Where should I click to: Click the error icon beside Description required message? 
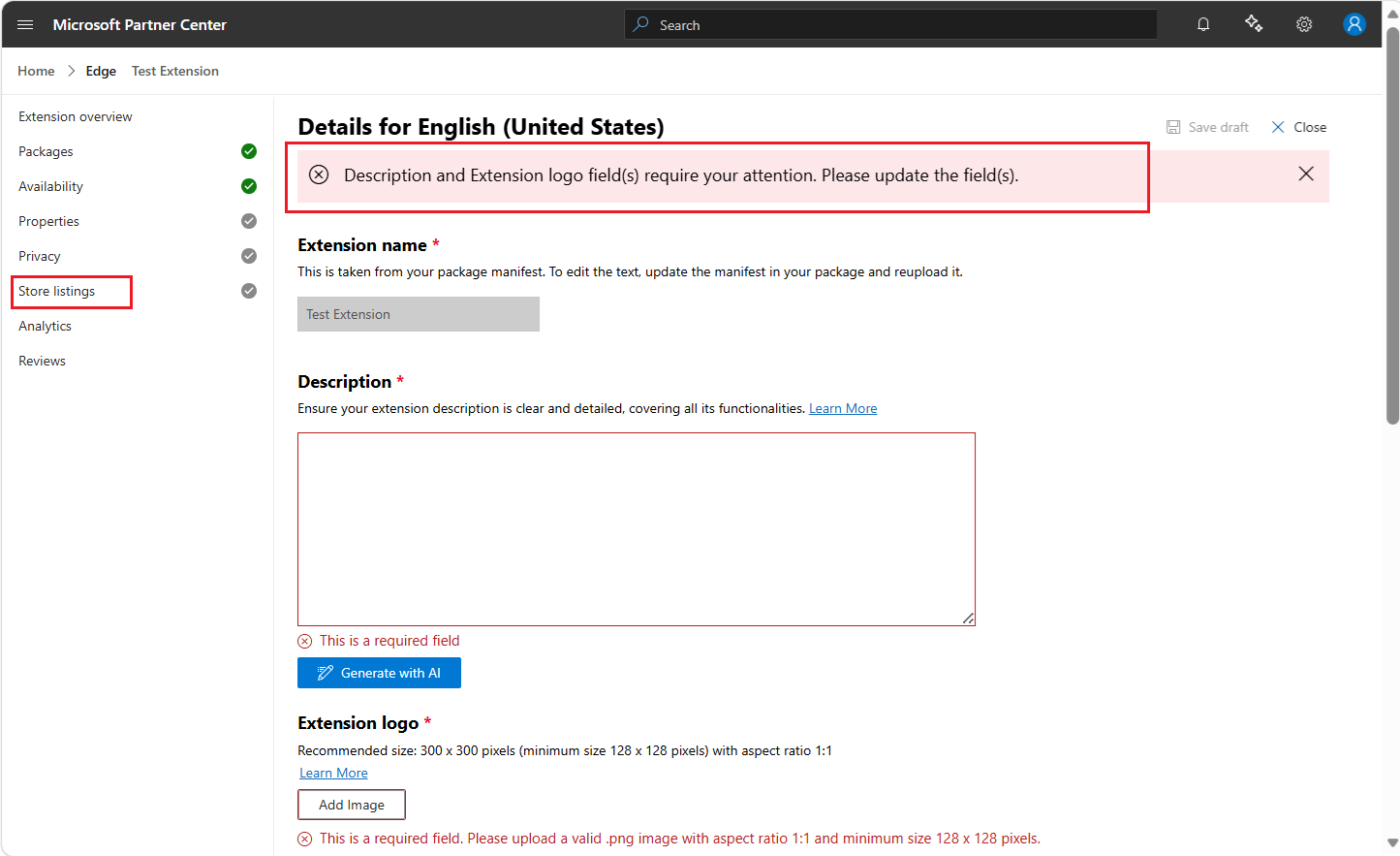coord(304,641)
